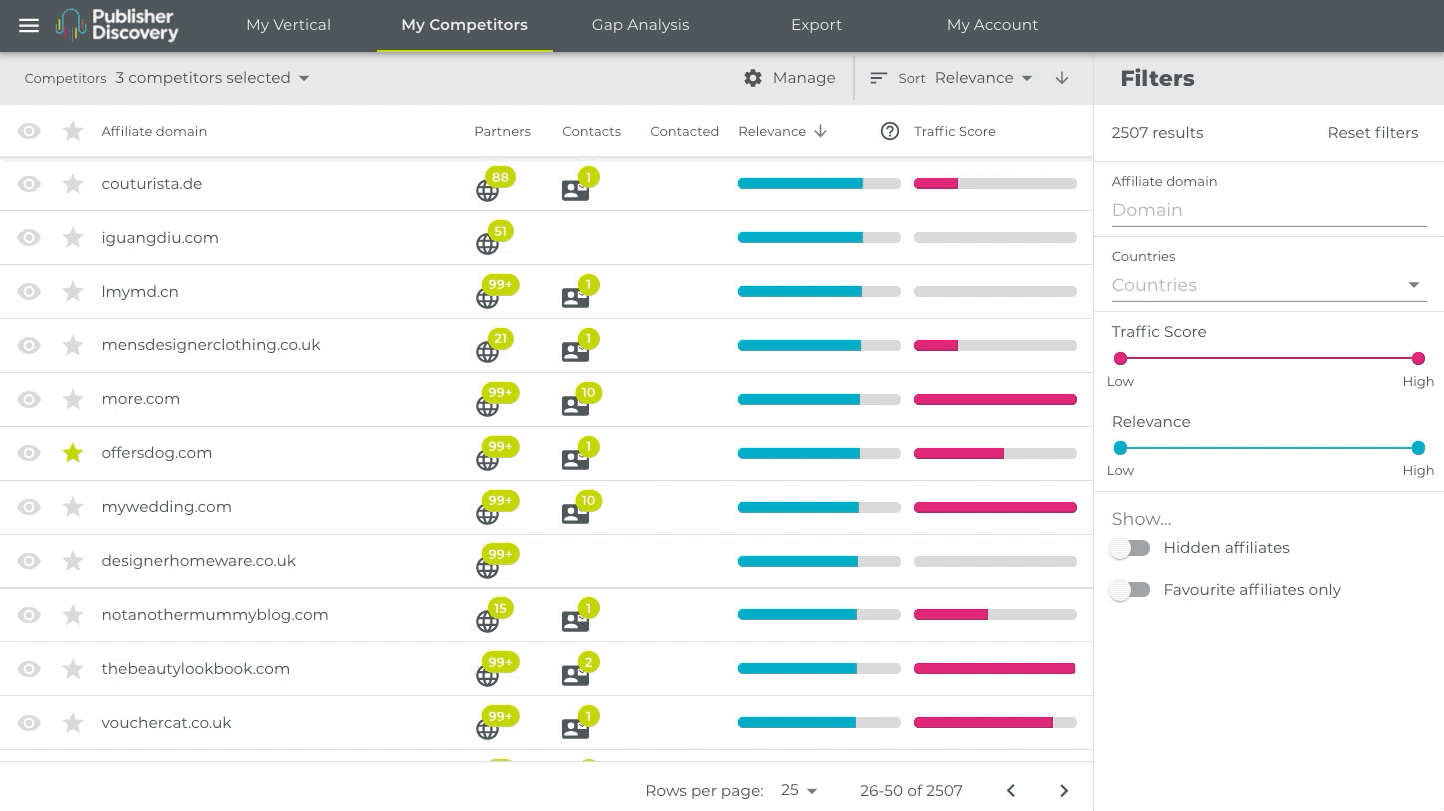Hide iguangdiu.com with eye icon
The image size is (1444, 811).
click(29, 238)
